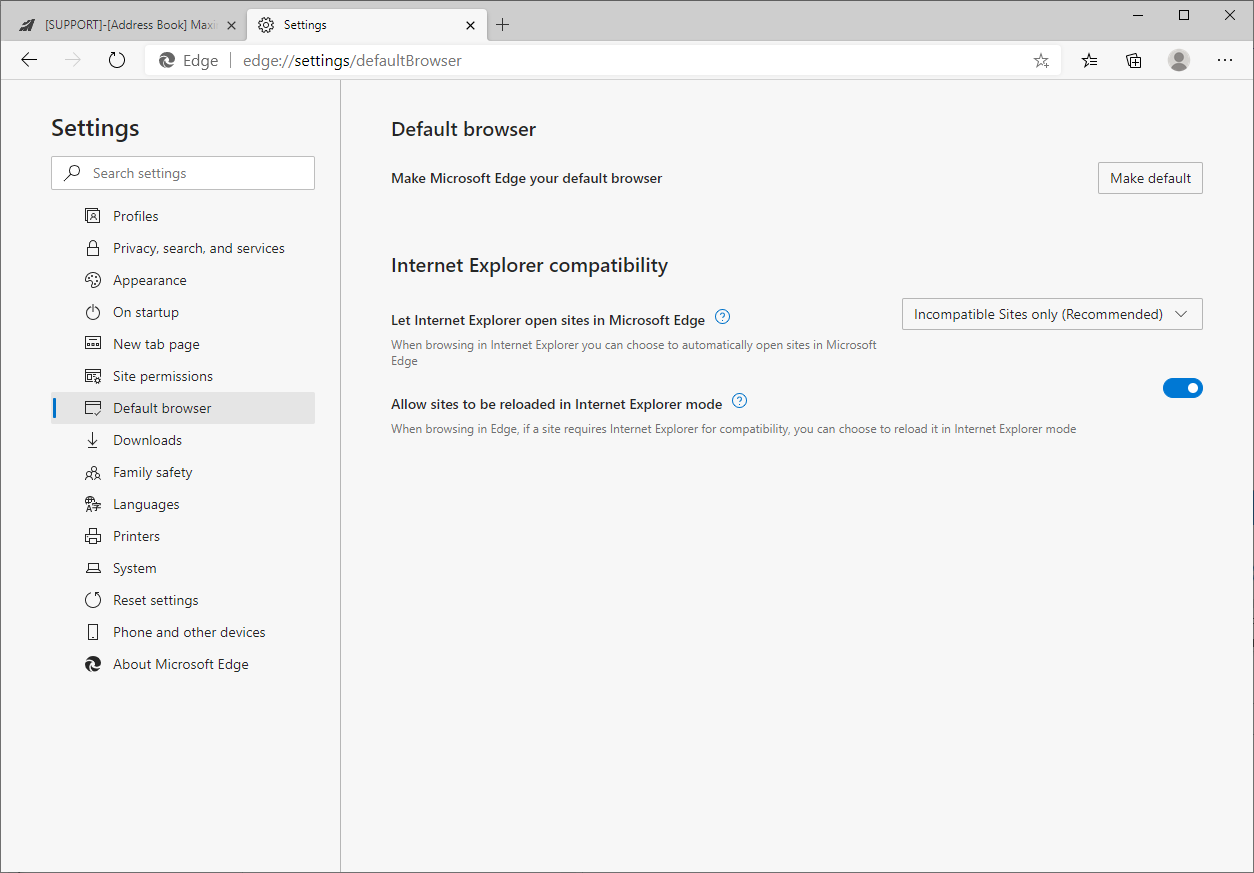Open the Collections icon in toolbar

(x=1133, y=60)
